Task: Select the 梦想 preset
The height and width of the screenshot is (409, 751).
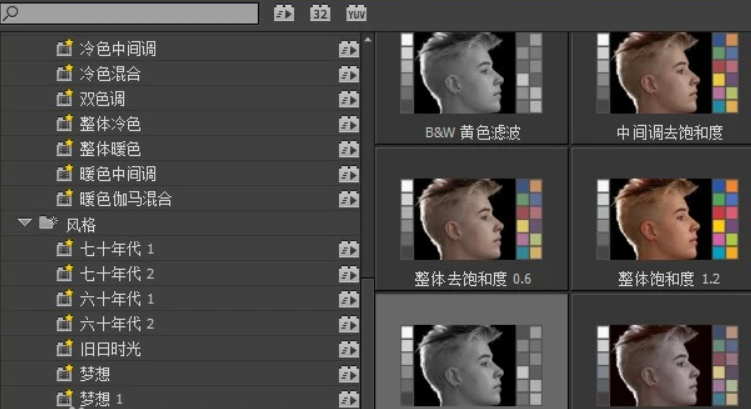Action: click(94, 374)
